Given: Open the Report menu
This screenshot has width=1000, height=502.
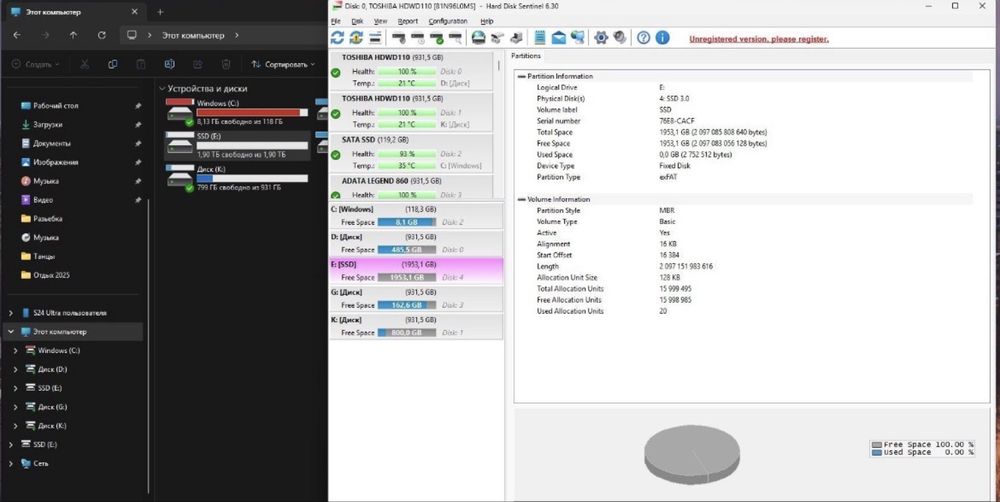Looking at the screenshot, I should (408, 21).
